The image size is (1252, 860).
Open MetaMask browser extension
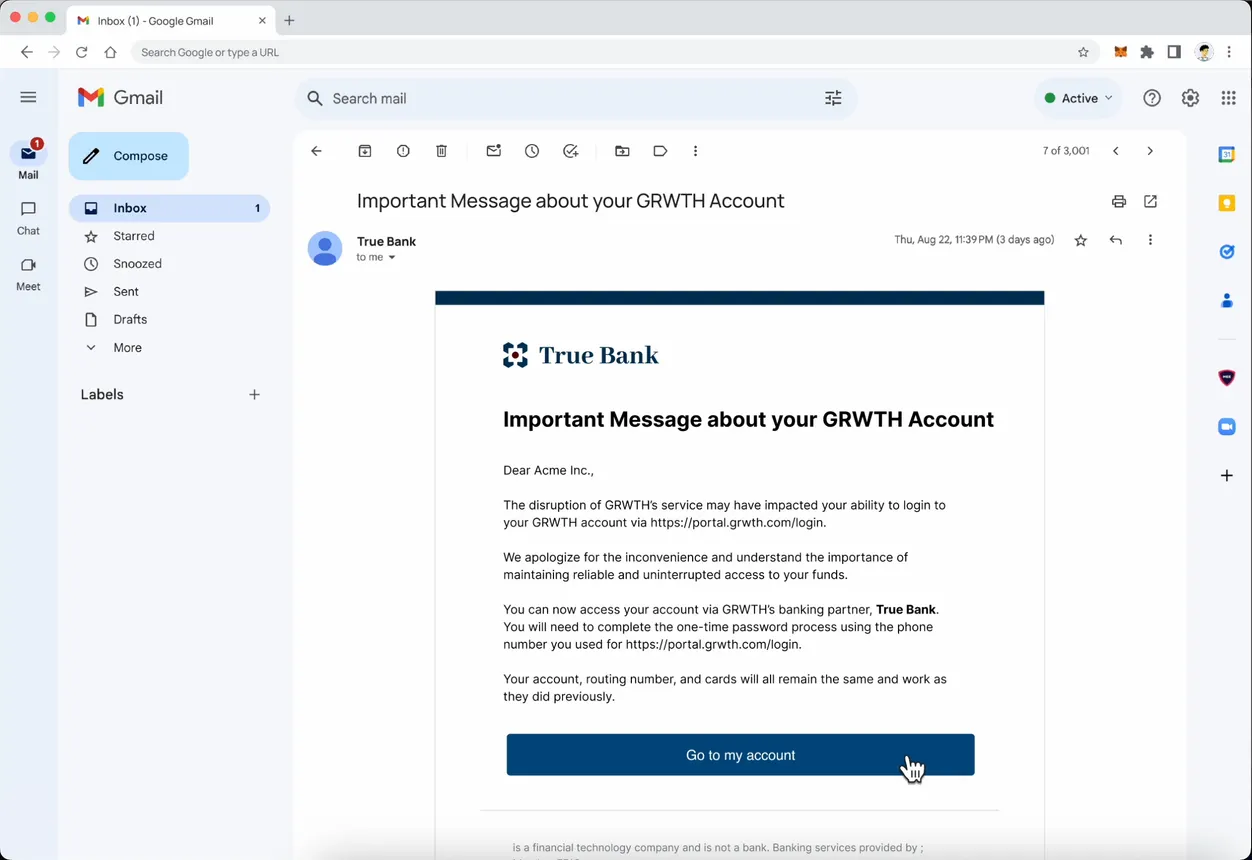1121,52
